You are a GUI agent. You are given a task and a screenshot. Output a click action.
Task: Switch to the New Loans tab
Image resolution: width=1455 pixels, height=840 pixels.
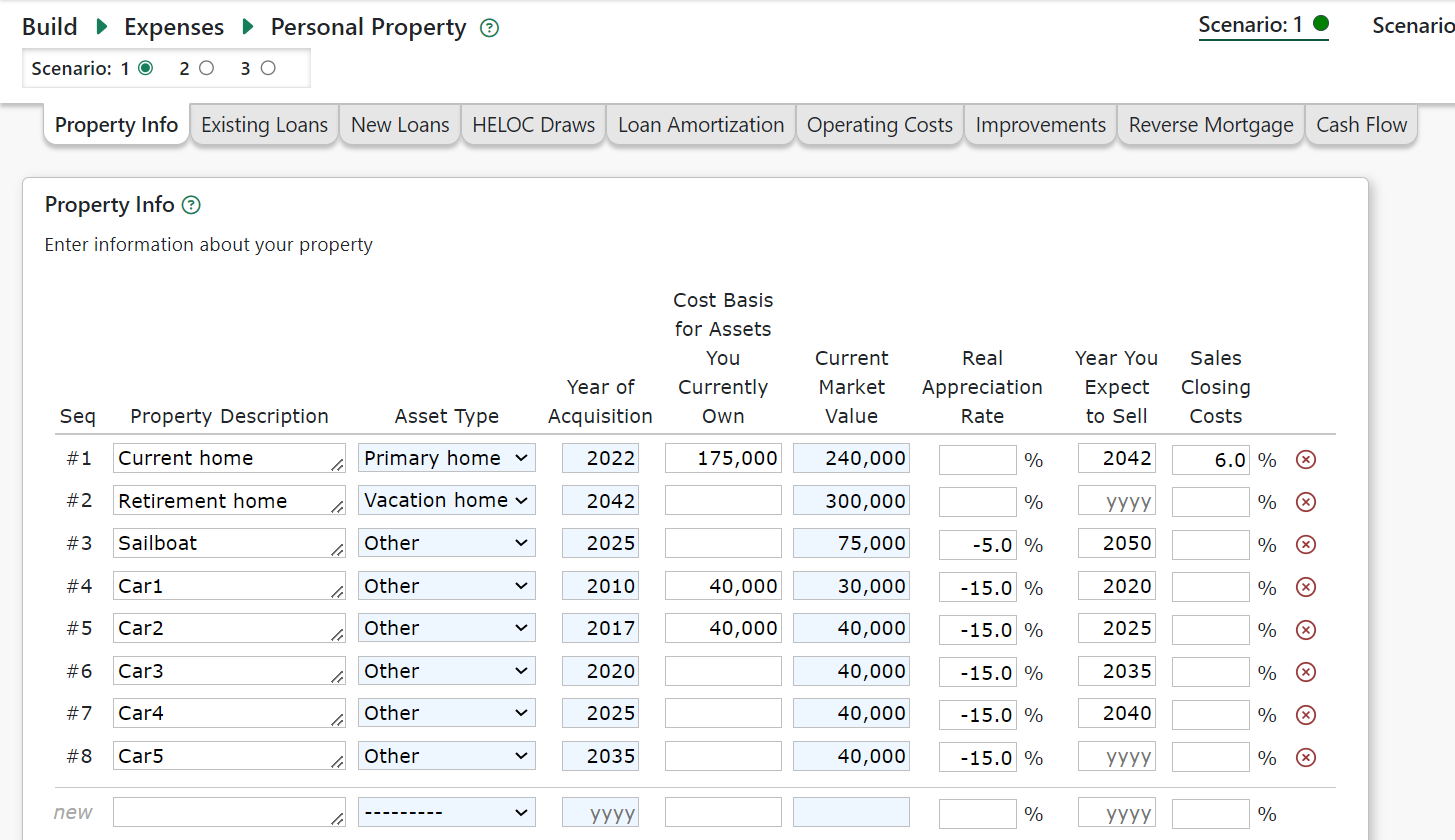400,125
